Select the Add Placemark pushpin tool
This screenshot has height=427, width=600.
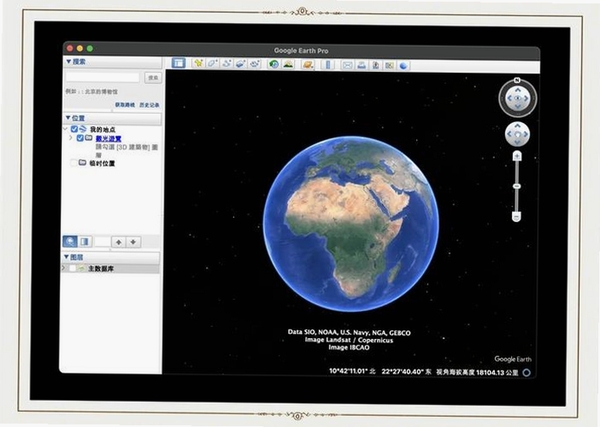[198, 63]
